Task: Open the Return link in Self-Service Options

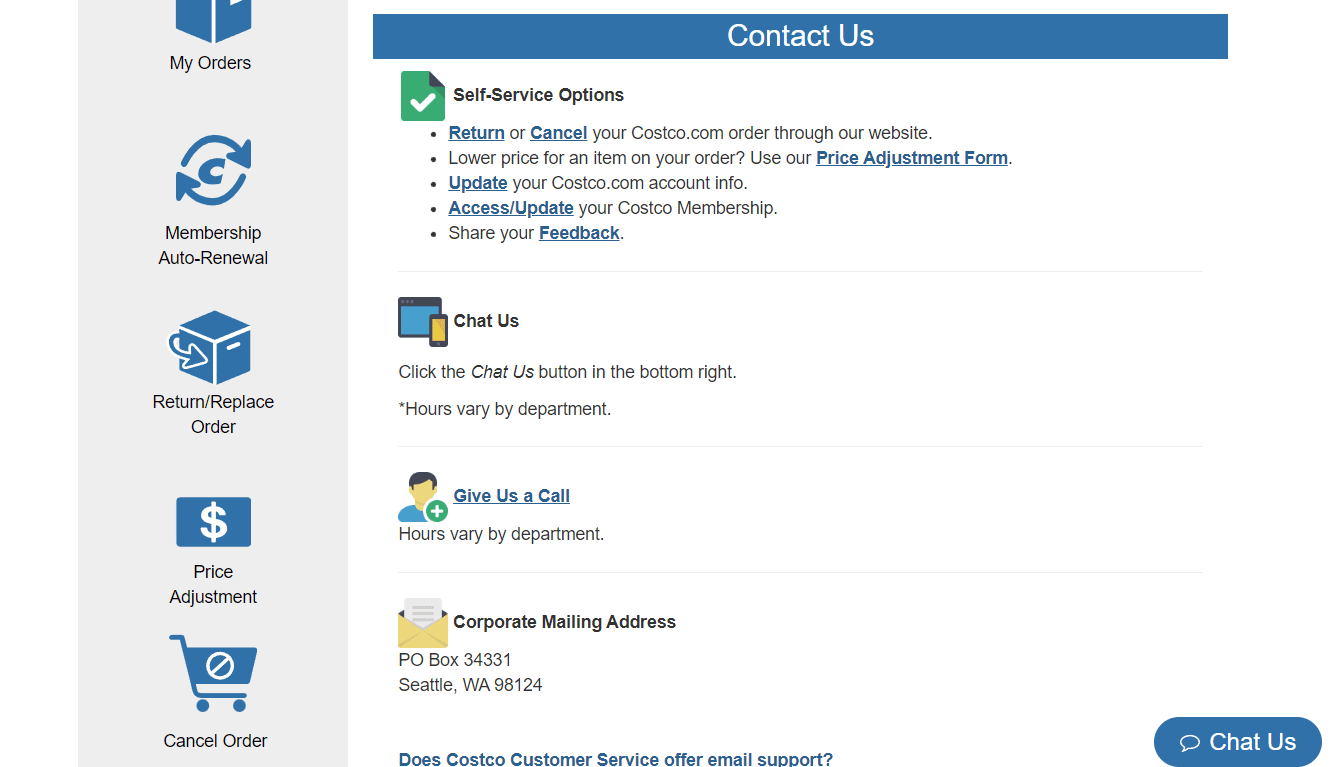Action: click(x=476, y=133)
